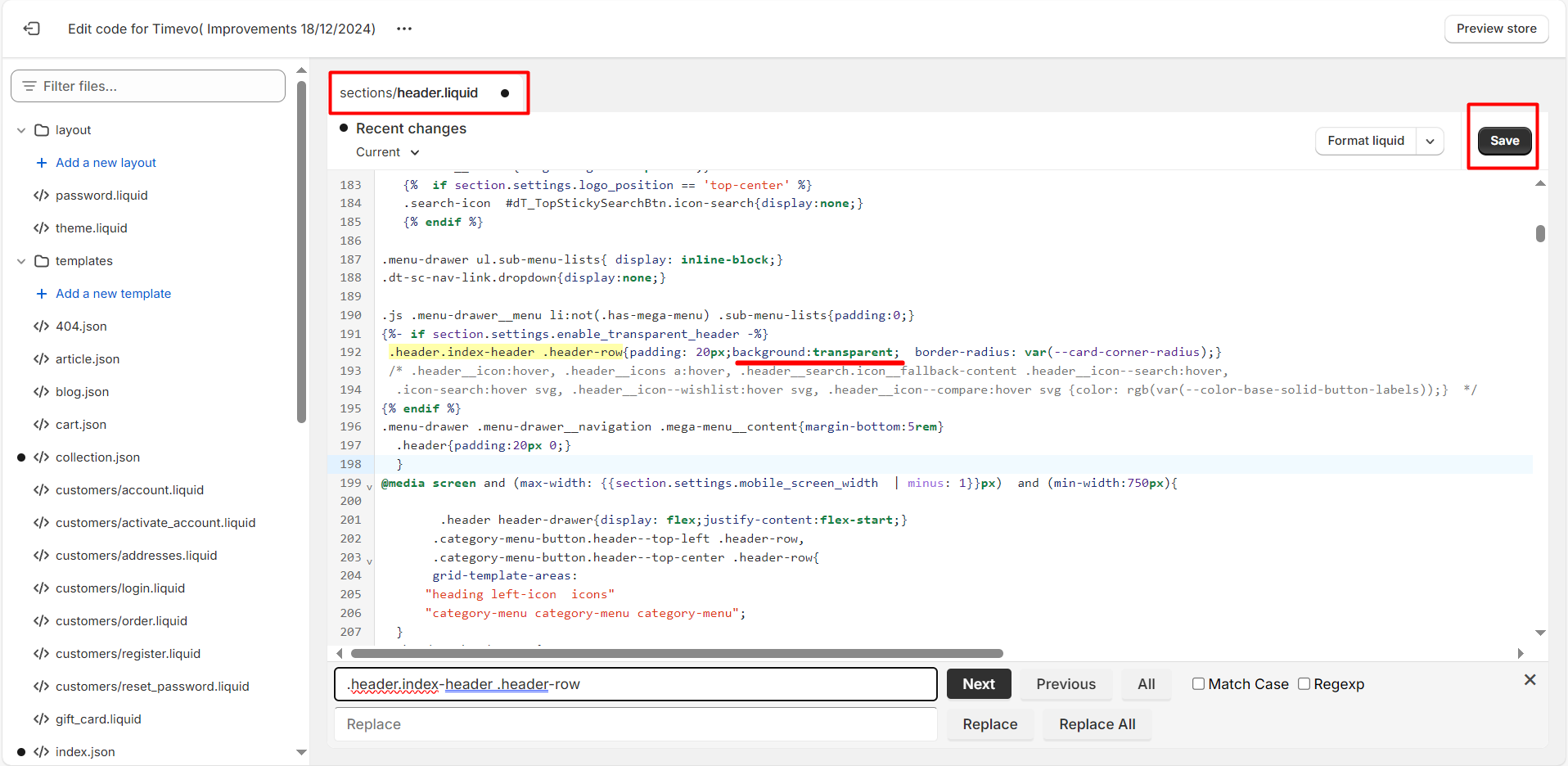Click the search input field

click(x=635, y=684)
